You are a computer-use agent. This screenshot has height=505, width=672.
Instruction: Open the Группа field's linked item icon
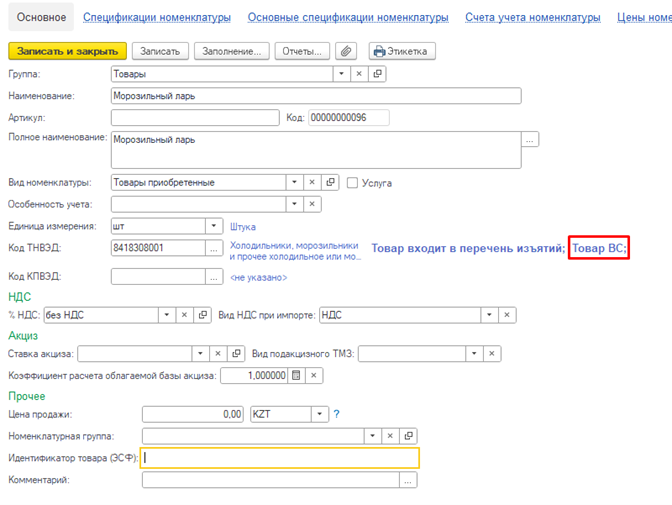(378, 74)
